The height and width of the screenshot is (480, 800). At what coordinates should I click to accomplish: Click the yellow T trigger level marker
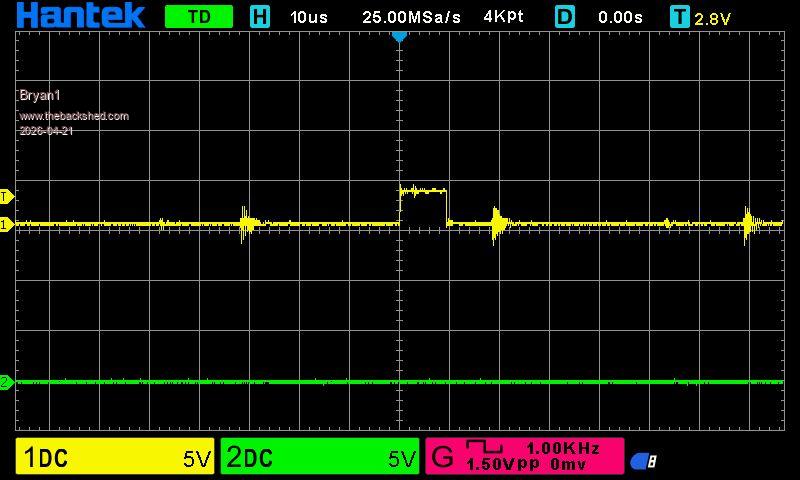[5, 196]
